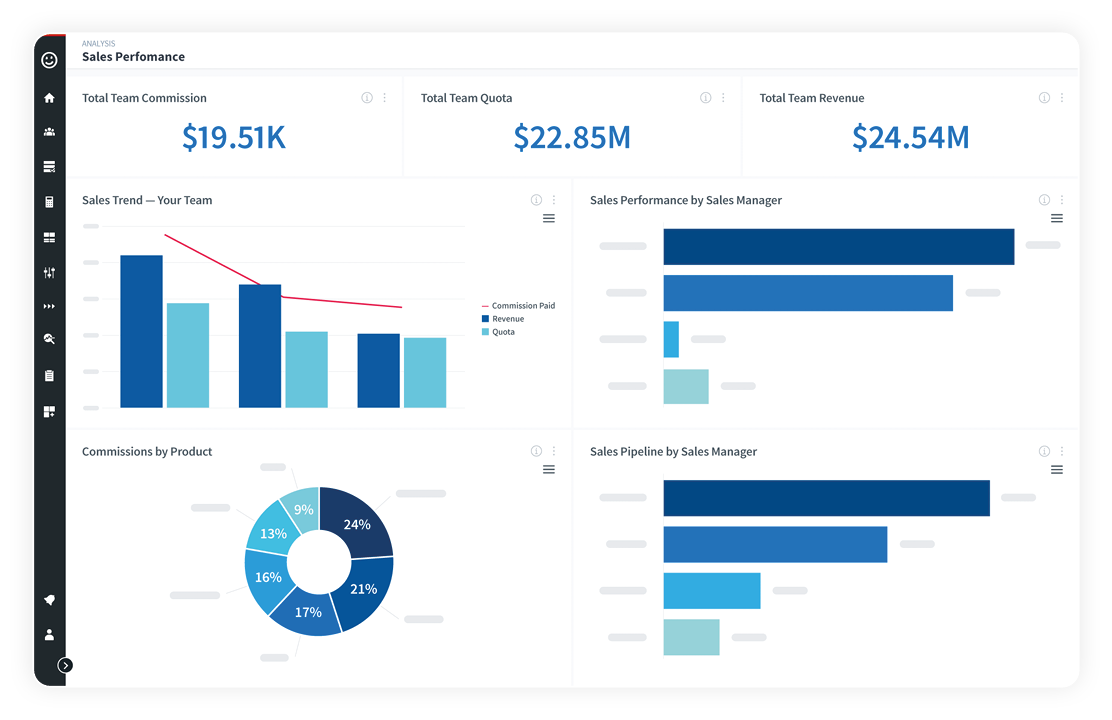Show info for Commissions by Product chart
This screenshot has width=1112, height=720.
536,451
